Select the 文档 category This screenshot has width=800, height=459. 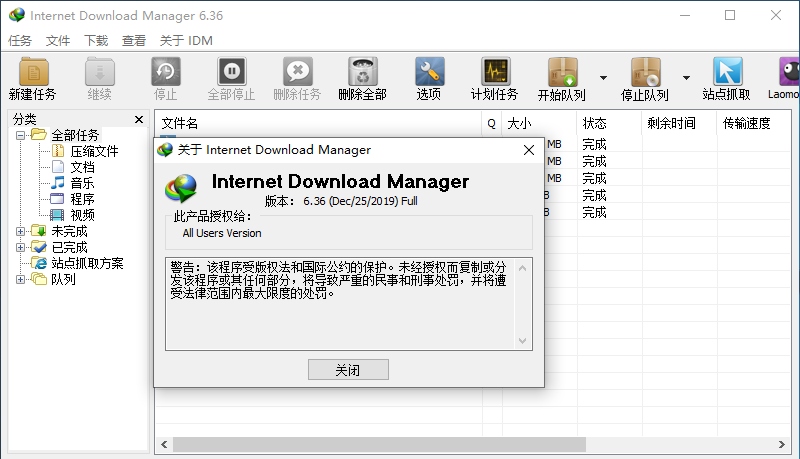(x=82, y=167)
